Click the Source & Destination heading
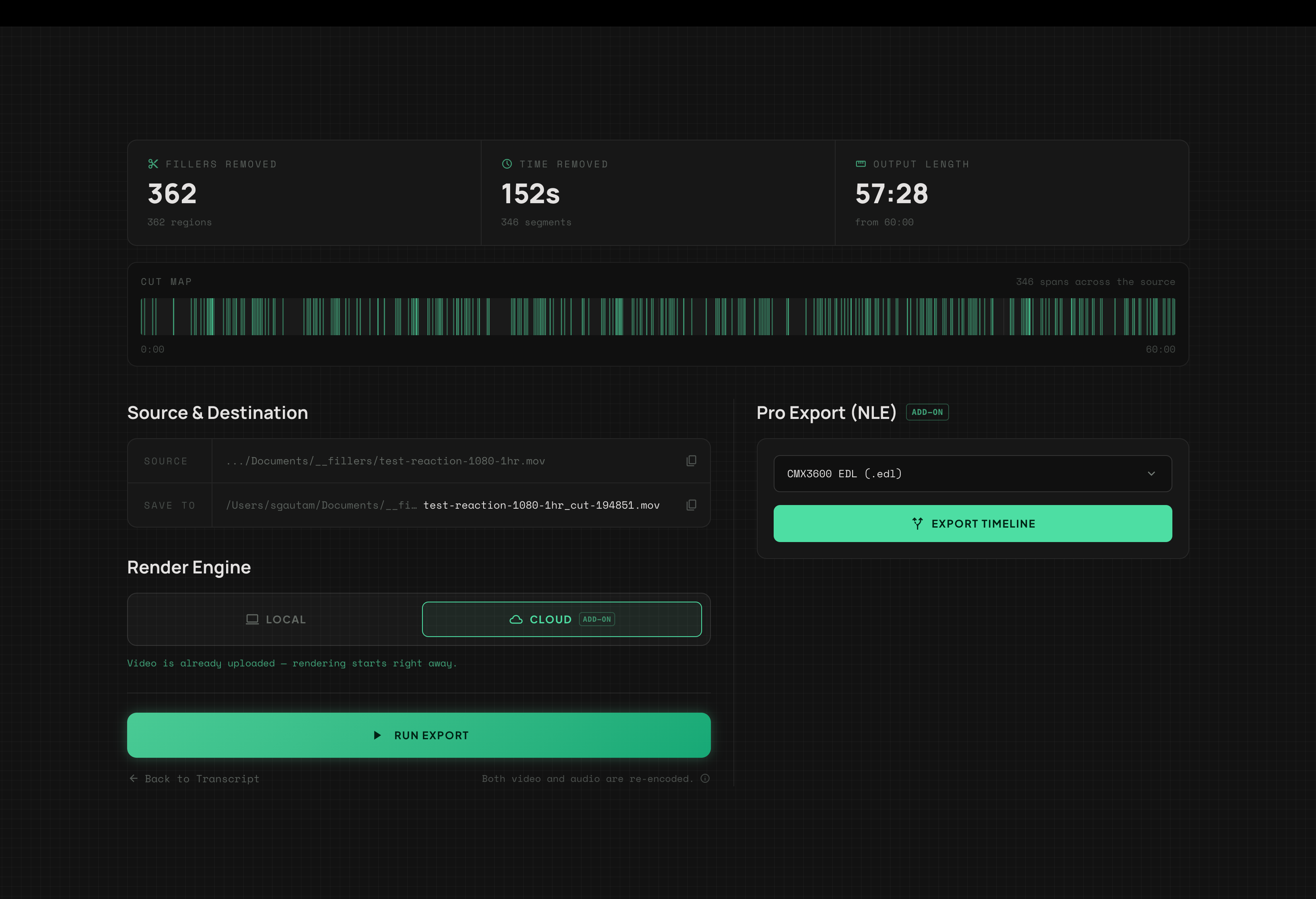Screen dimensions: 1316x899 217,412
